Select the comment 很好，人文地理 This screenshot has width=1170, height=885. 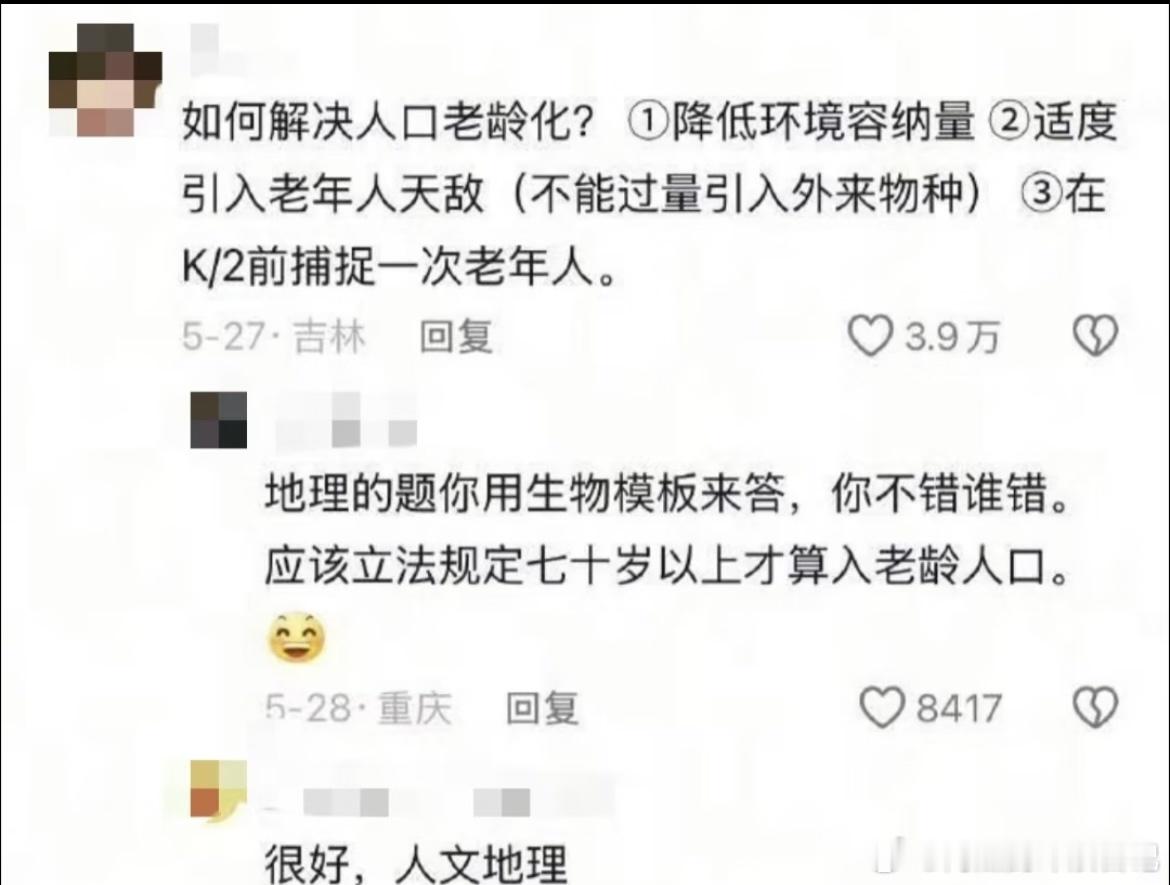416,863
